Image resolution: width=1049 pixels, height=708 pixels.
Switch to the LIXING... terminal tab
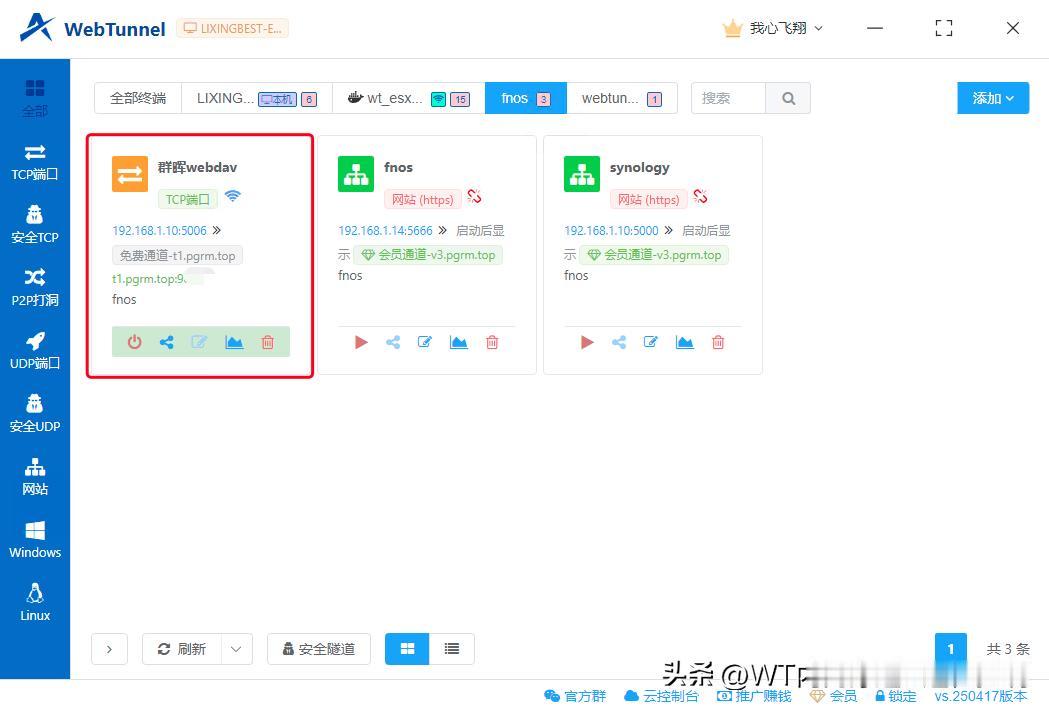pyautogui.click(x=257, y=98)
